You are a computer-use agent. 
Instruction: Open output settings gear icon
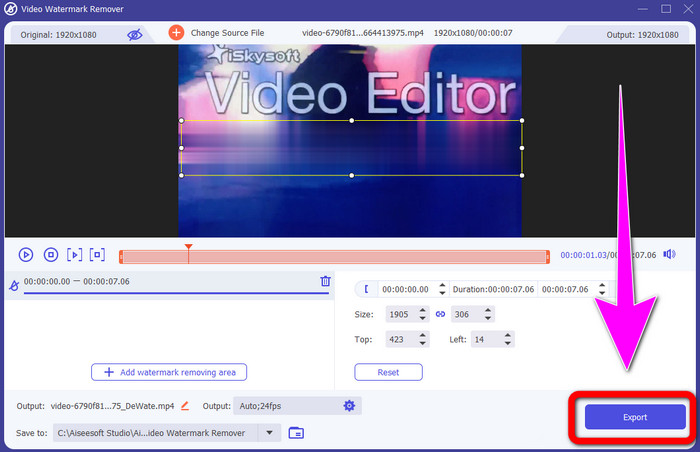(349, 406)
